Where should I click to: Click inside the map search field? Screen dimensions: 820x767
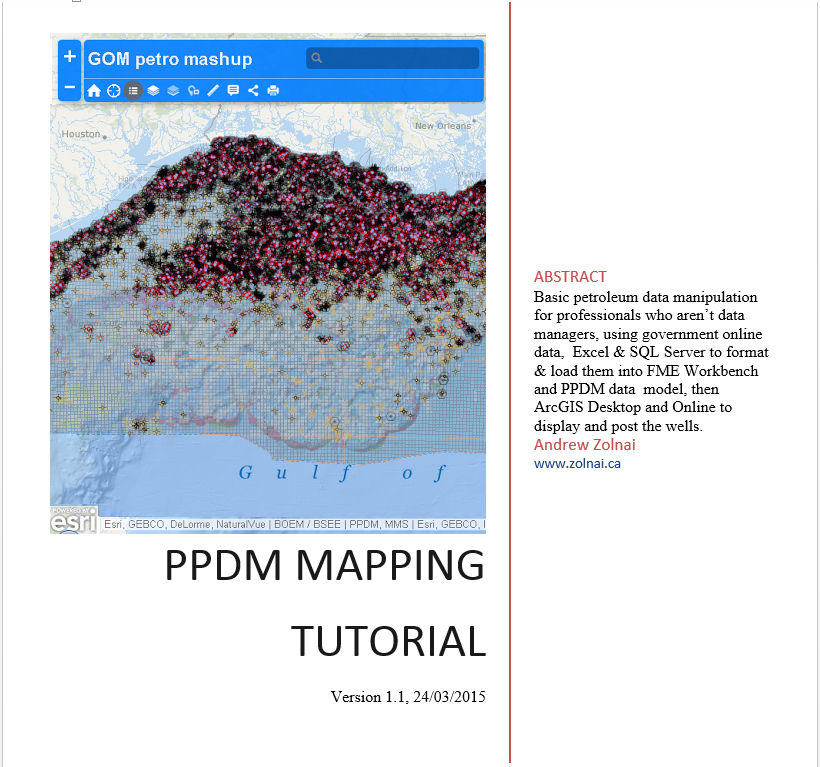point(395,58)
